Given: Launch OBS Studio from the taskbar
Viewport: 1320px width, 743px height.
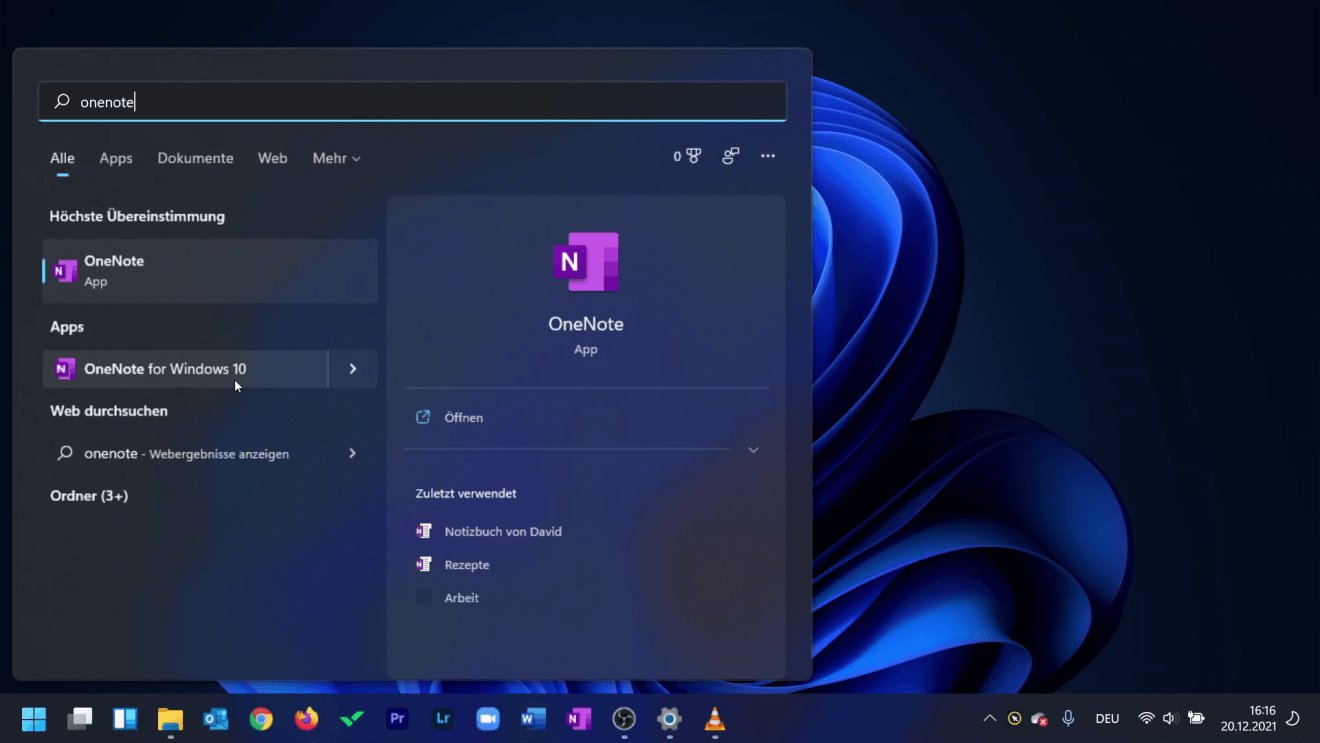Looking at the screenshot, I should (624, 719).
